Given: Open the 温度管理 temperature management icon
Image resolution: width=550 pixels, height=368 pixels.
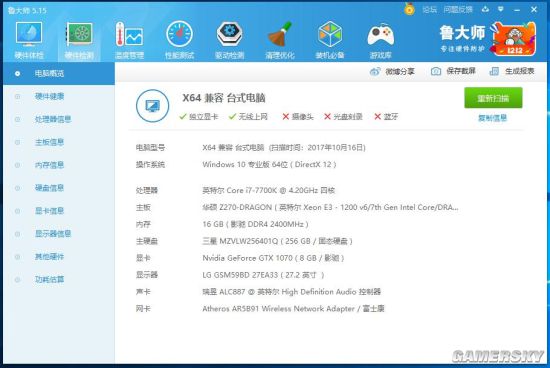Looking at the screenshot, I should pyautogui.click(x=129, y=34).
